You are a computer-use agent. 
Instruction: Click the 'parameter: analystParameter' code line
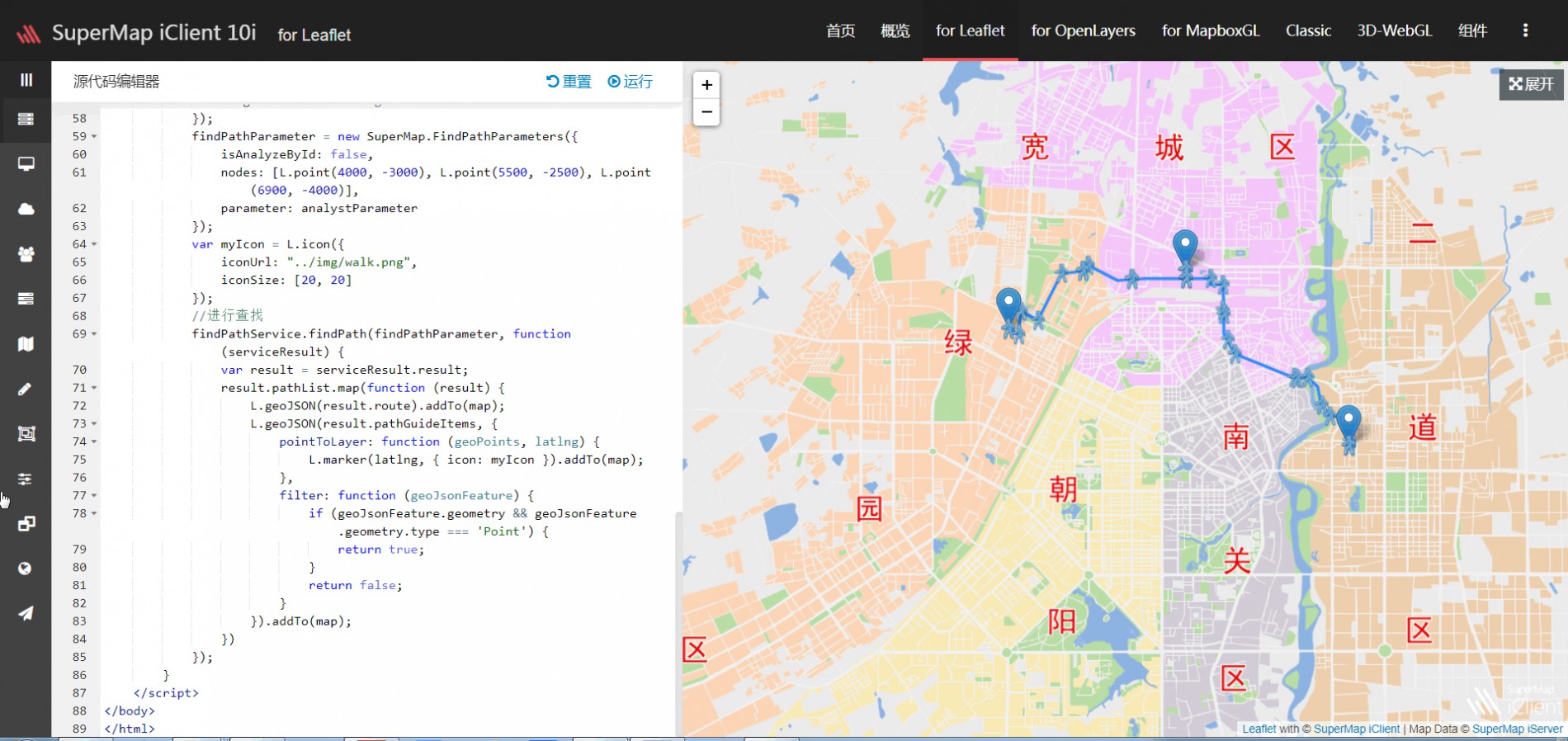point(319,209)
